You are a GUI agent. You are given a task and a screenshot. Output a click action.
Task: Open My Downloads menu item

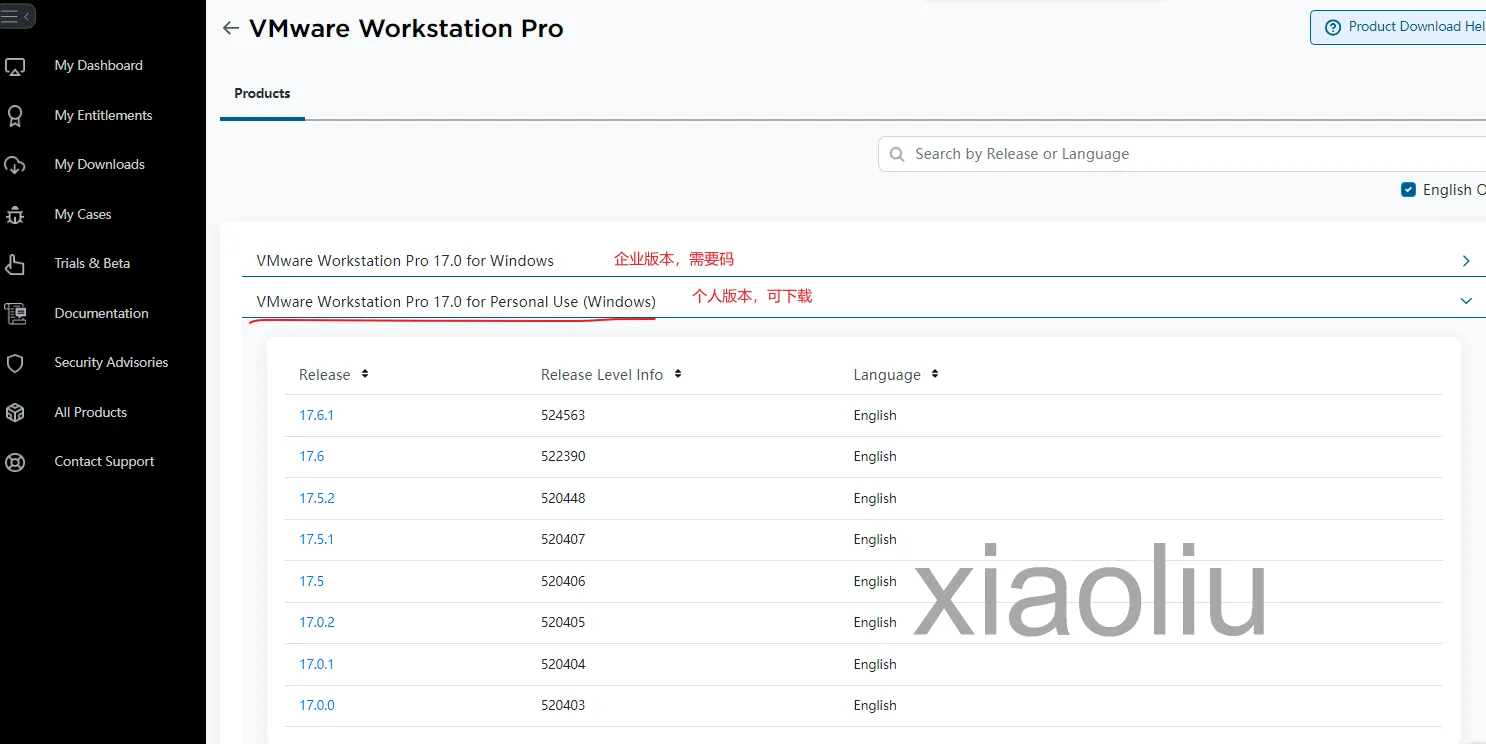[99, 165]
